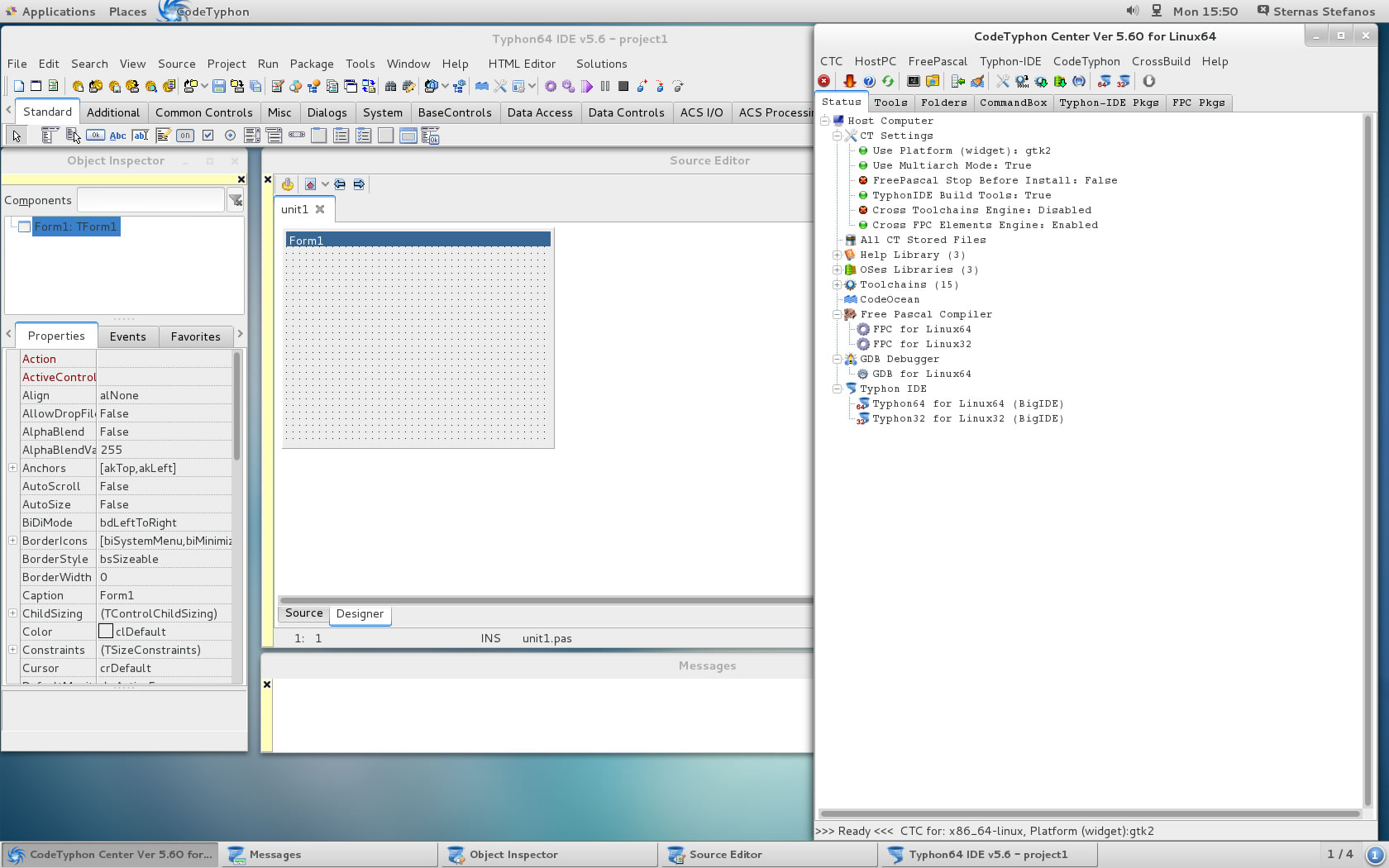
Task: Open the terminal icon in CodeTyphon Center toolbar
Action: click(914, 81)
